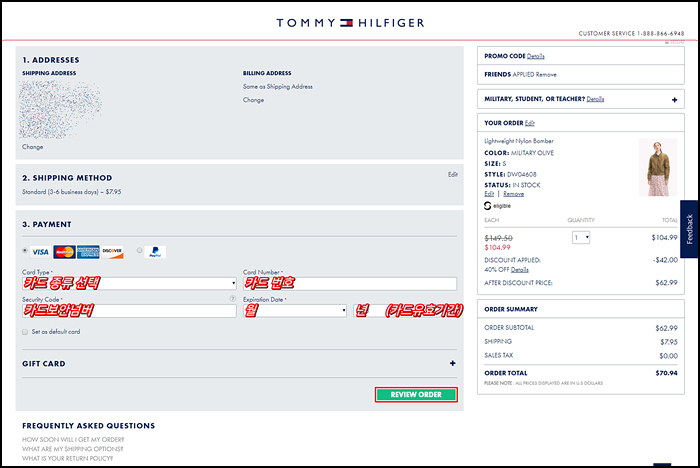Select the PayPal payment radio button
Image resolution: width=700 pixels, height=468 pixels.
coord(140,251)
